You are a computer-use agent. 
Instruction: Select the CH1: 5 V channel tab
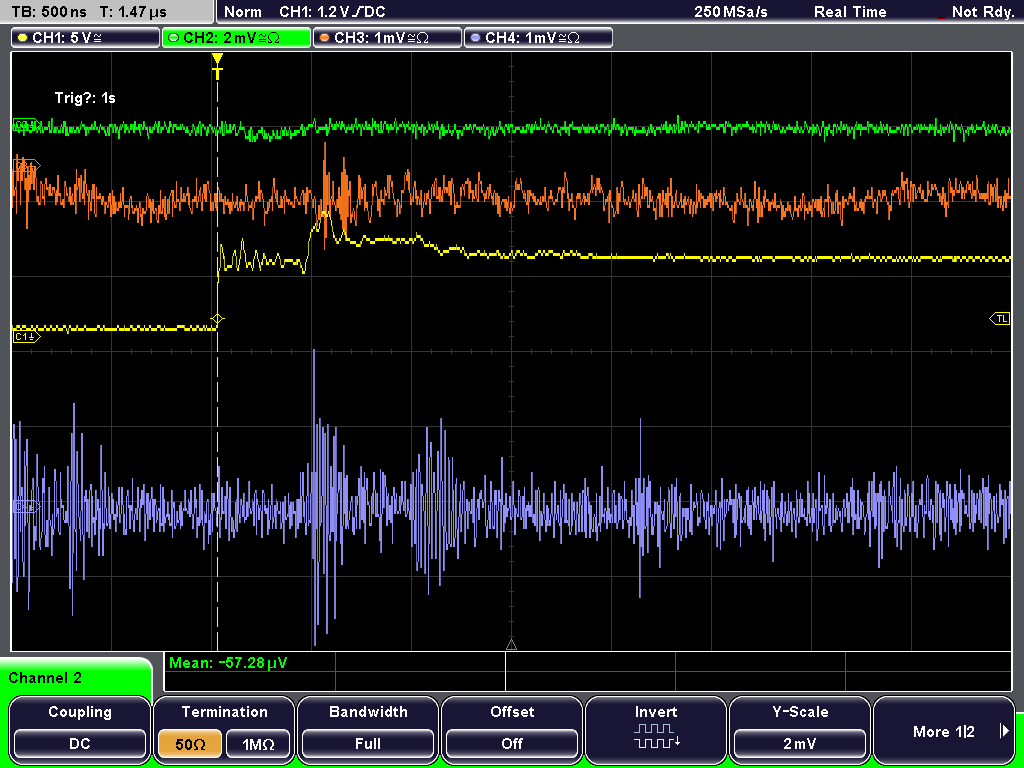[x=86, y=38]
